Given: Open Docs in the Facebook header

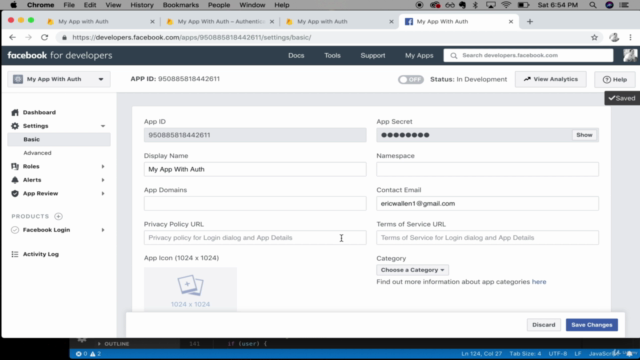Looking at the screenshot, I should 296,56.
